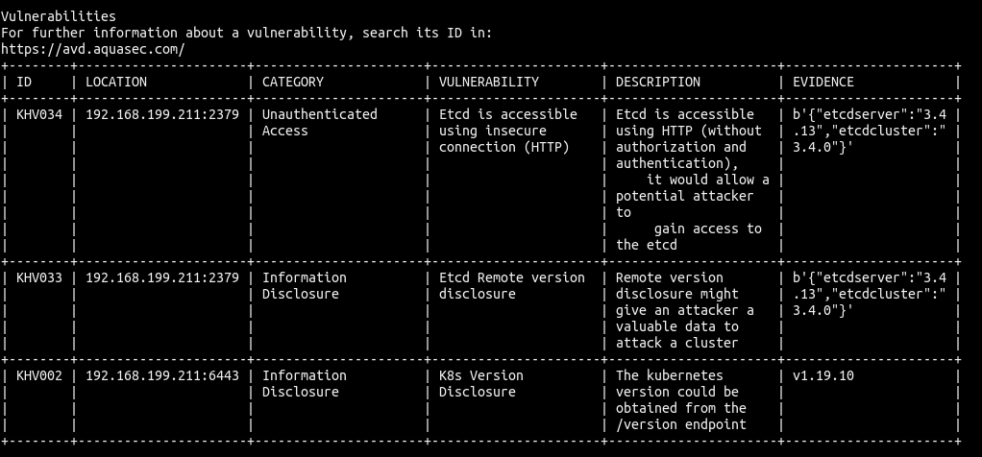Select the KHV033 vulnerability ID

click(39, 278)
